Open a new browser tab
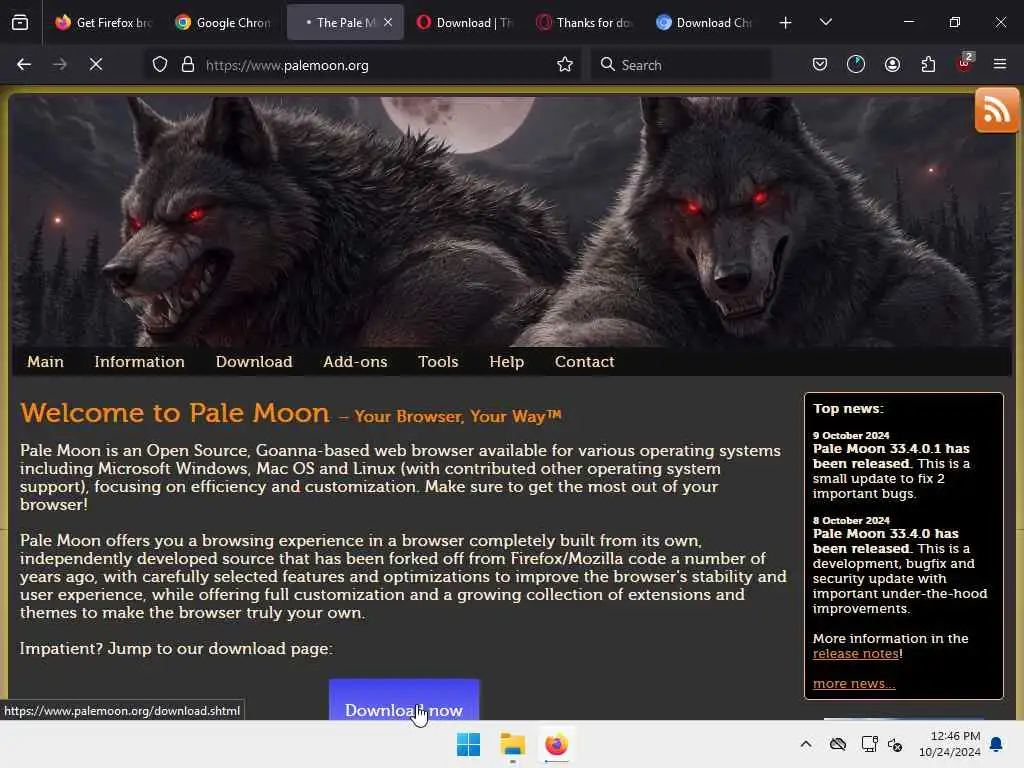 (x=786, y=23)
